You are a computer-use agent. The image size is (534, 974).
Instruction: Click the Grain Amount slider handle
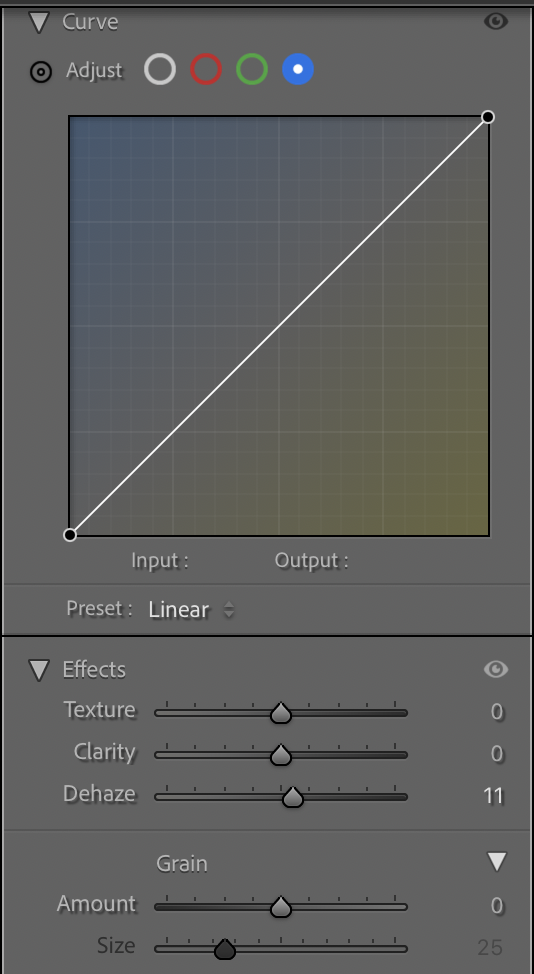click(x=281, y=907)
